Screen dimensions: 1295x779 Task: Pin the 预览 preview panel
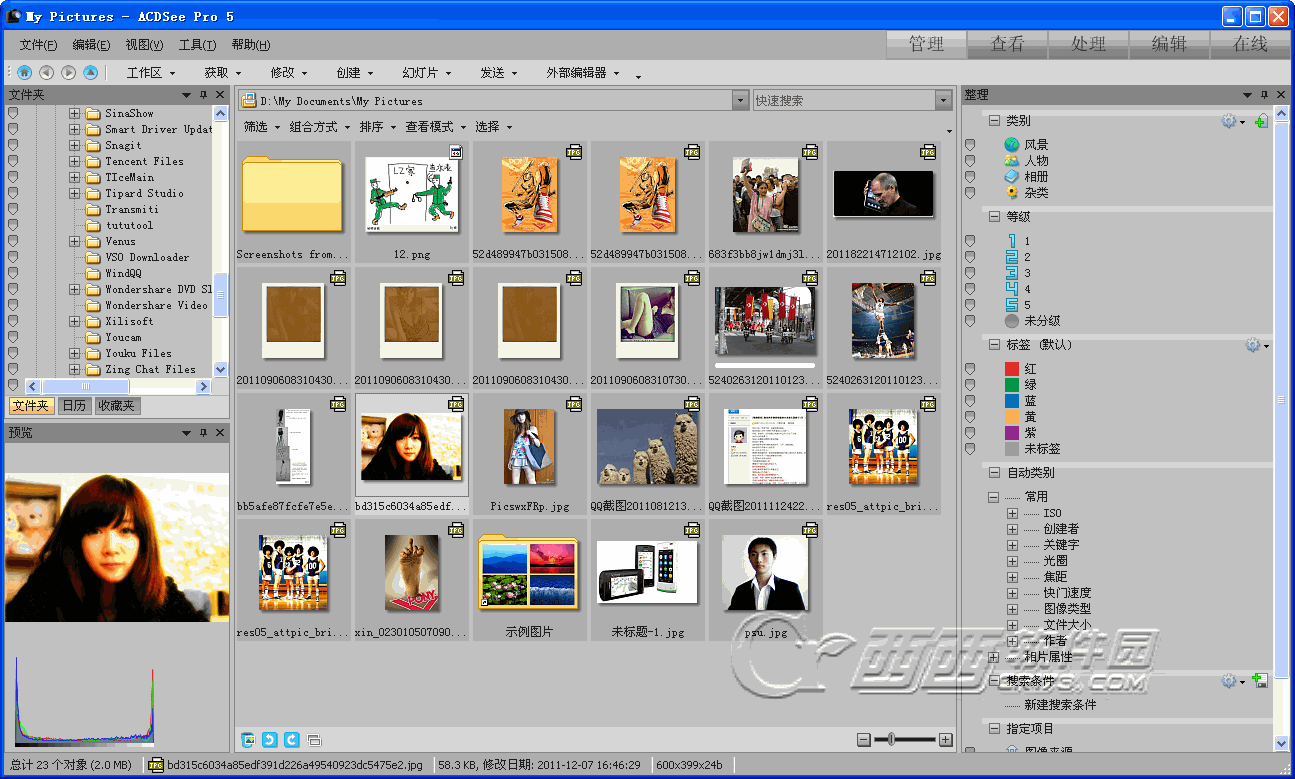pyautogui.click(x=204, y=433)
